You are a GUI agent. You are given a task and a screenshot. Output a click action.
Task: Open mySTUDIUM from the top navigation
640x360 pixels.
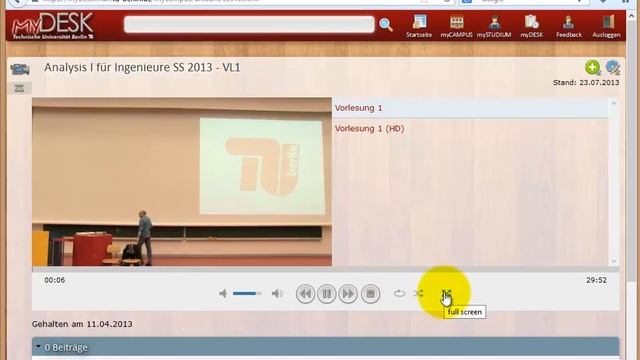pos(494,26)
